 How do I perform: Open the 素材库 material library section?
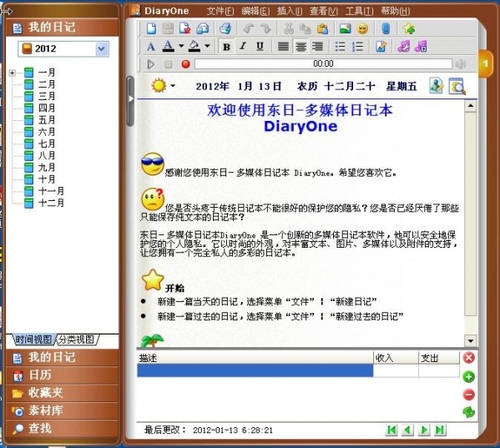pos(62,410)
